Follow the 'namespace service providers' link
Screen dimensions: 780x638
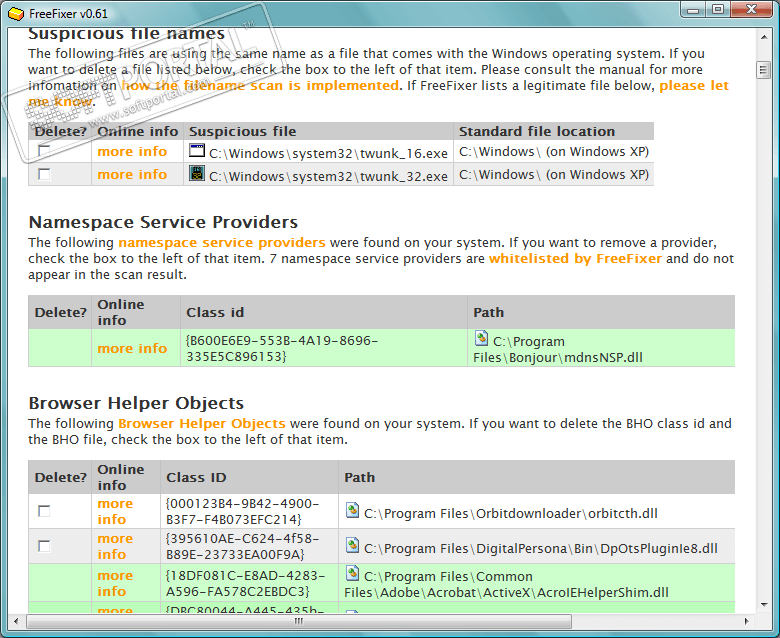click(x=222, y=243)
